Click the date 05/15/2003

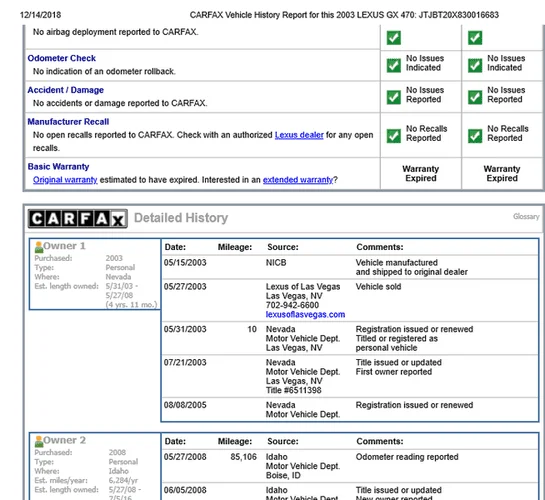(185, 263)
